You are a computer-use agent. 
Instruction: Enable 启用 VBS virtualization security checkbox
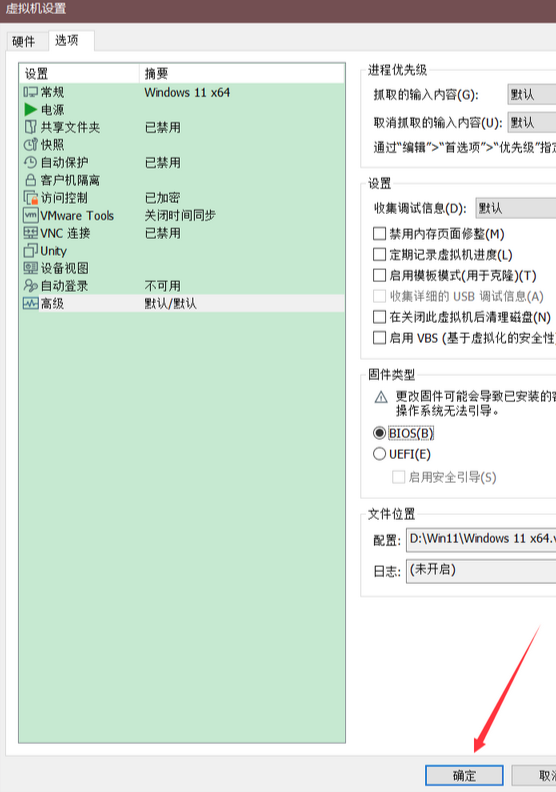pyautogui.click(x=379, y=338)
